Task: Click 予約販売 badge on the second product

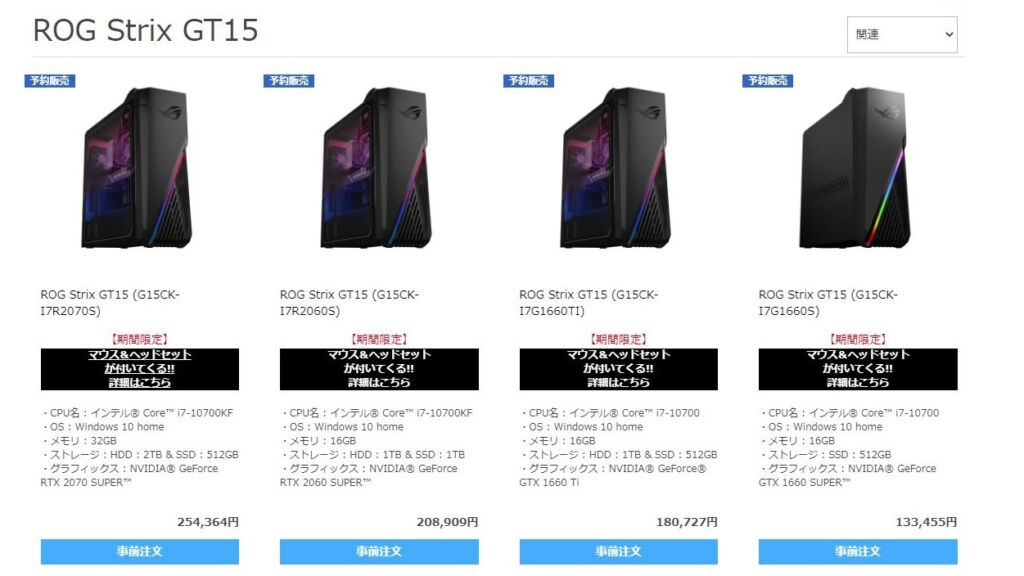Action: point(289,80)
